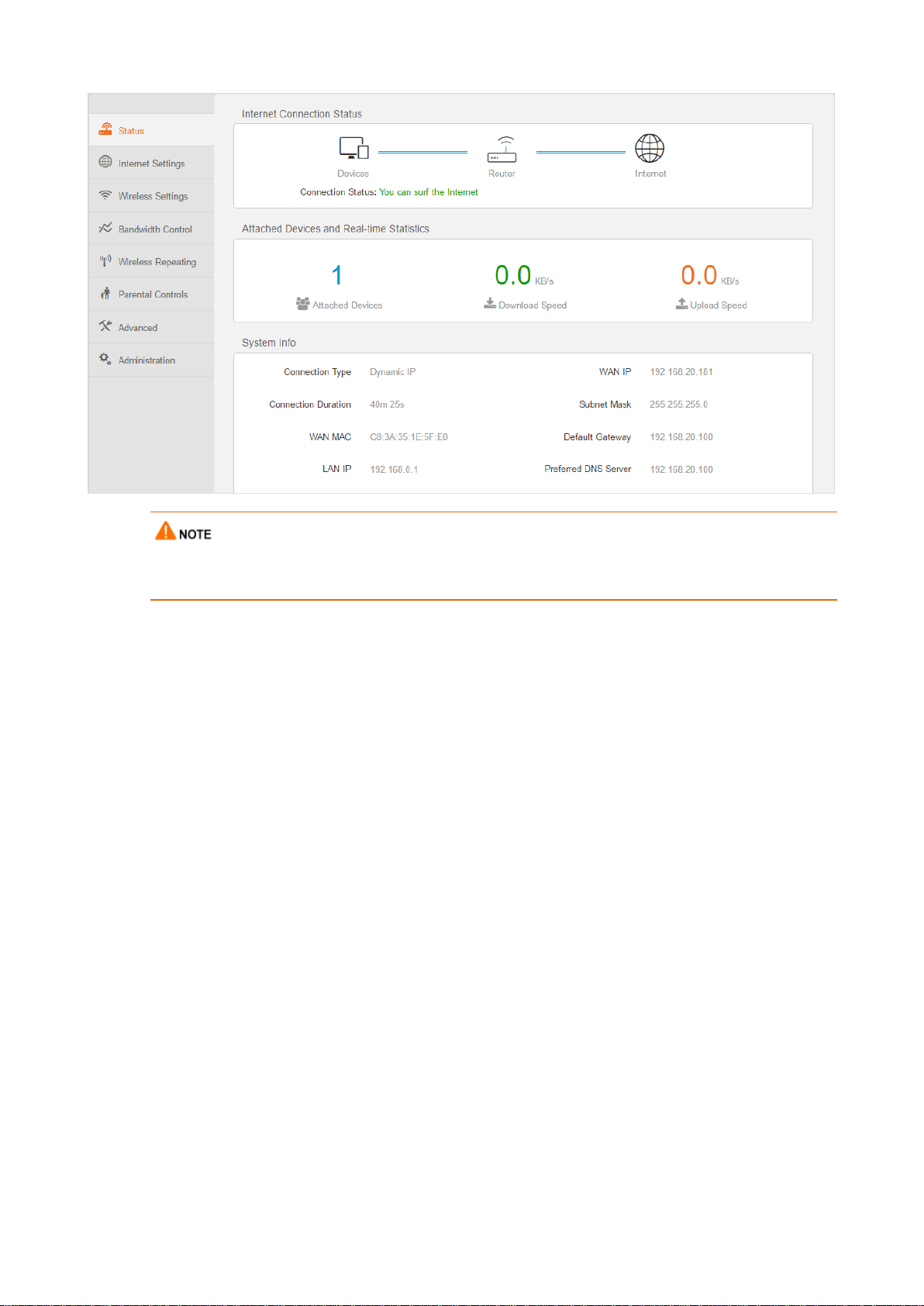Screen dimensions: 924x1306
Task: Click the Internet Connection Status heading
Action: (302, 114)
